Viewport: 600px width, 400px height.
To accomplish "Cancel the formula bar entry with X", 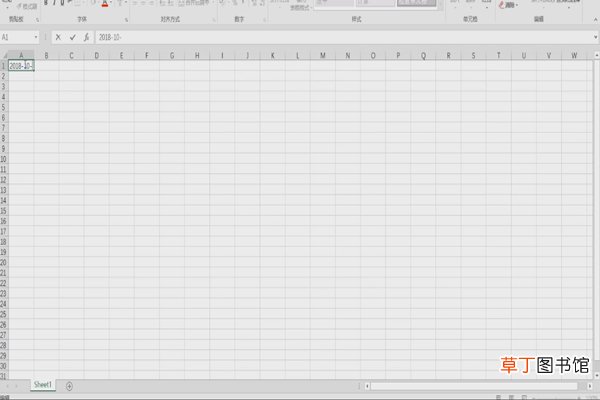I will 58,37.
